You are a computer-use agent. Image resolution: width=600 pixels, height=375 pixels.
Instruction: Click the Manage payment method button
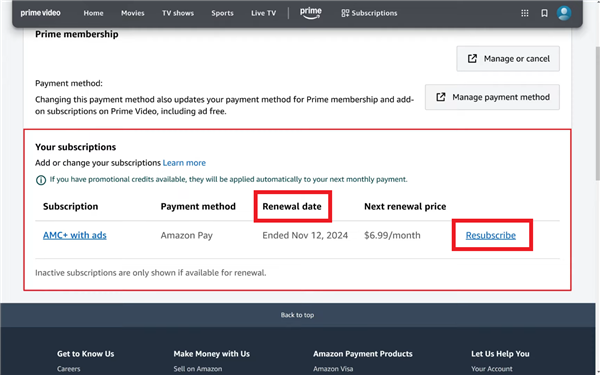492,97
